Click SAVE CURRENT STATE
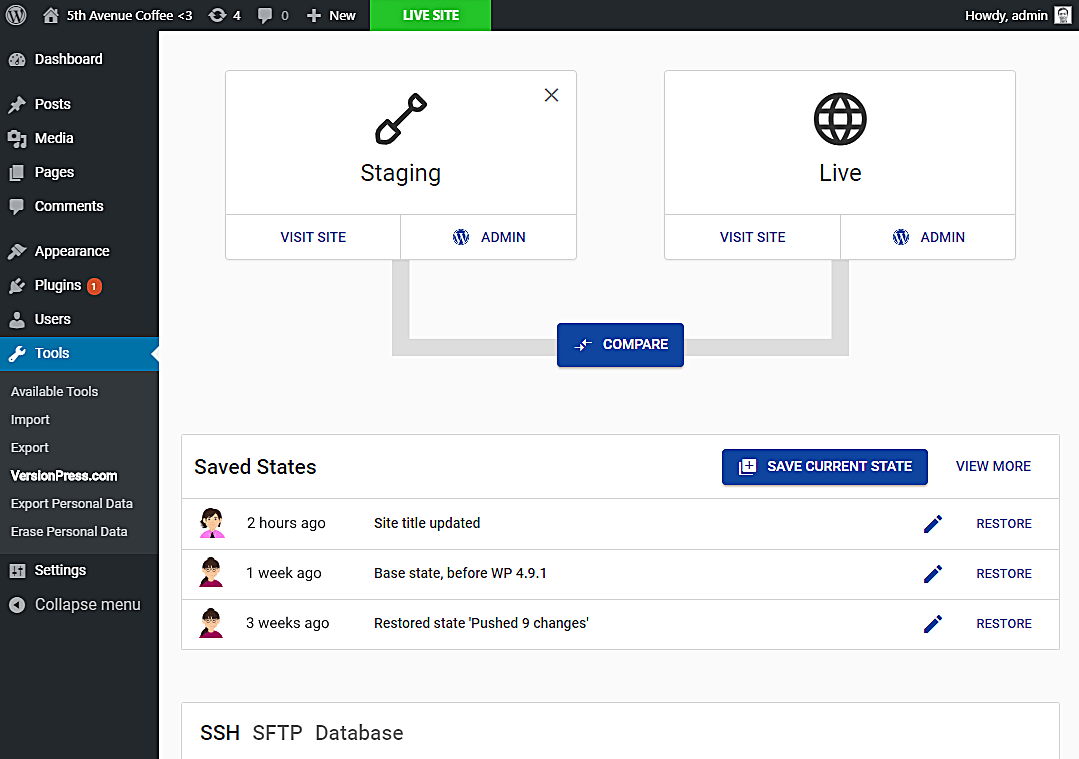Viewport: 1079px width, 759px height. click(824, 466)
